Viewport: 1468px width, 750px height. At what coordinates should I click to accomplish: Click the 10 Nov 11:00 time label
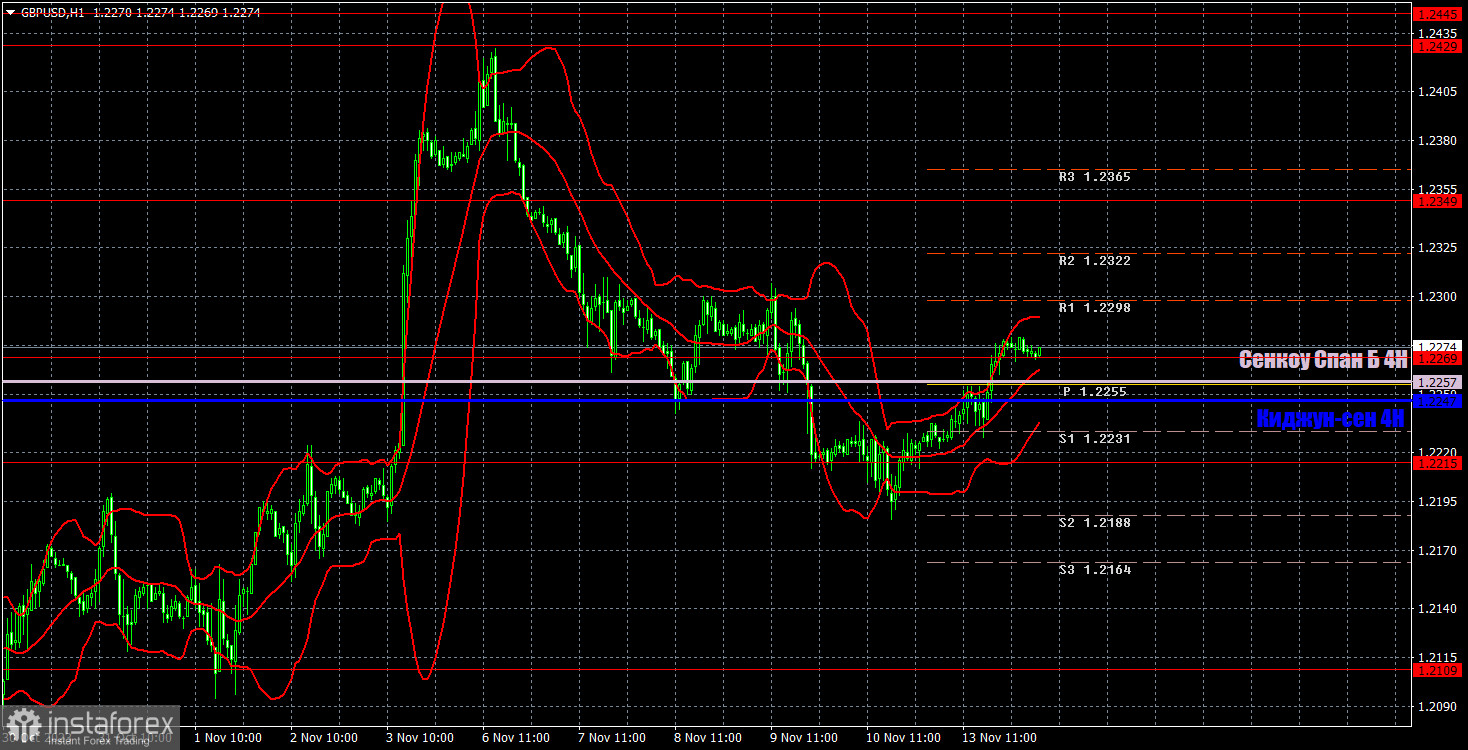coord(902,738)
